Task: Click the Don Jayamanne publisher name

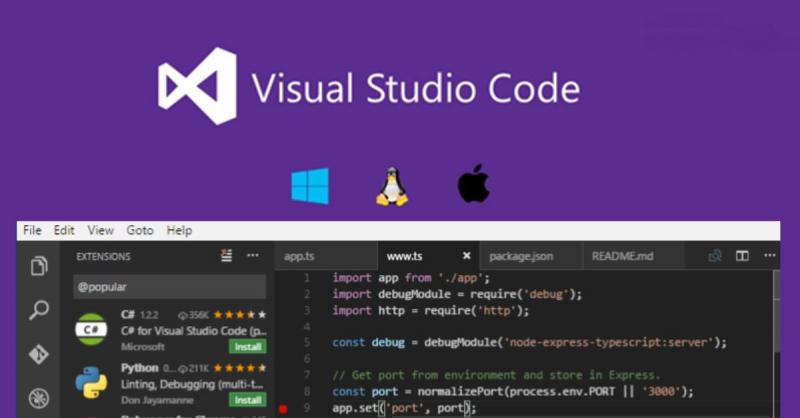Action: pyautogui.click(x=157, y=400)
